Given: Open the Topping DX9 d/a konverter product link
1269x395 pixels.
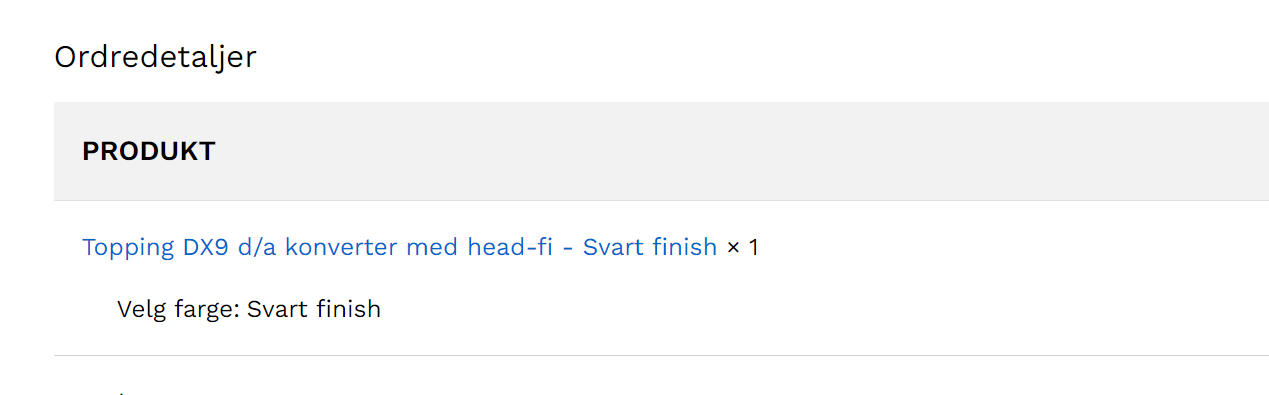Looking at the screenshot, I should [399, 247].
